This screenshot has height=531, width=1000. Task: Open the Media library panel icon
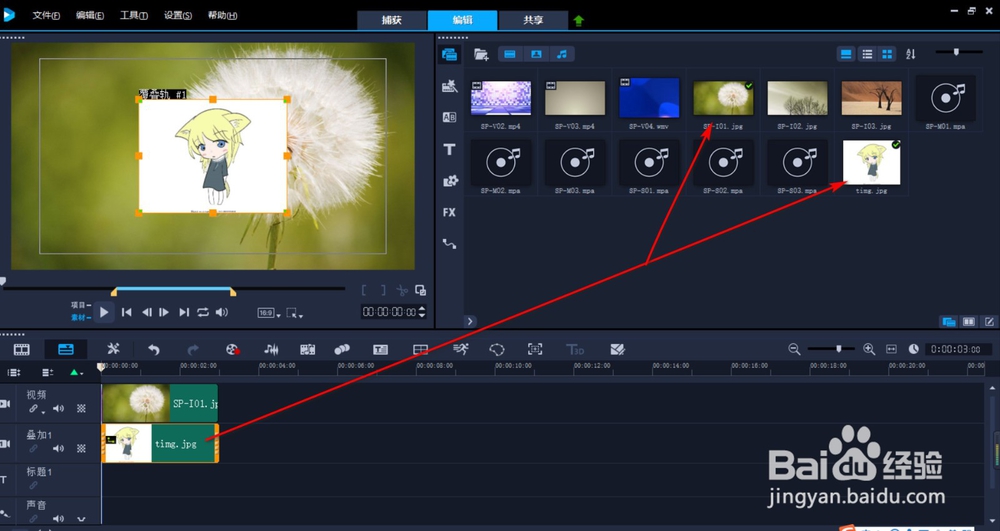click(x=450, y=54)
